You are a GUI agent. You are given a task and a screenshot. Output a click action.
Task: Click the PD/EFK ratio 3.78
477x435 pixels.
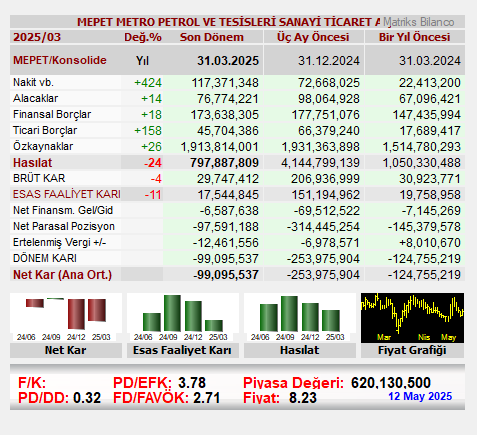click(x=192, y=383)
